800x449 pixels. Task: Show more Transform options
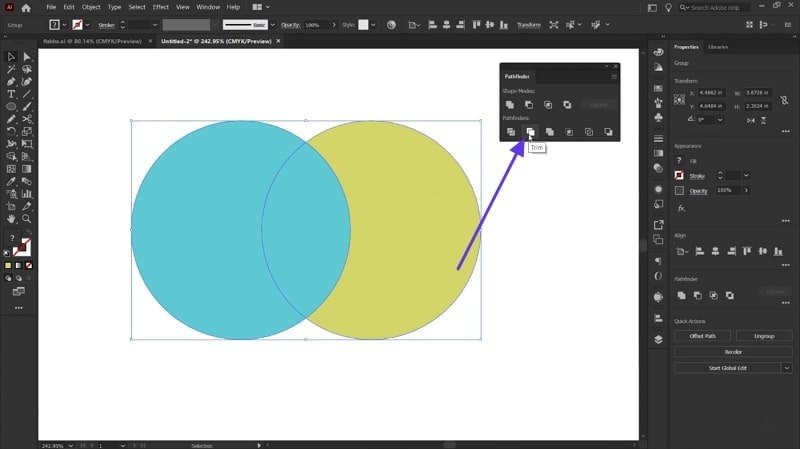[x=785, y=132]
